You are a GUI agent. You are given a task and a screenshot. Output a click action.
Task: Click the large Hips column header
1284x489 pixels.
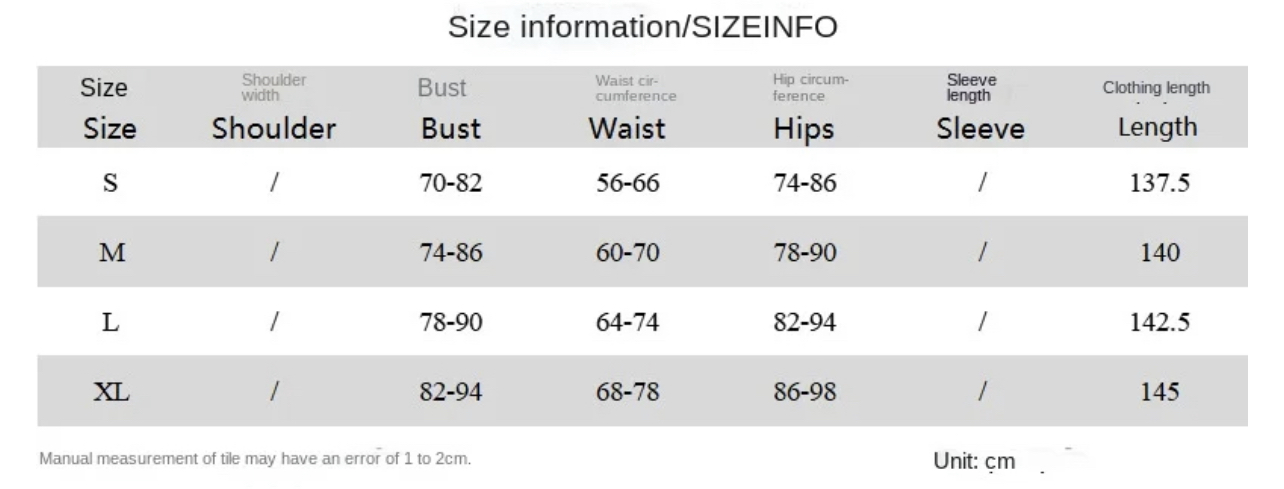803,129
